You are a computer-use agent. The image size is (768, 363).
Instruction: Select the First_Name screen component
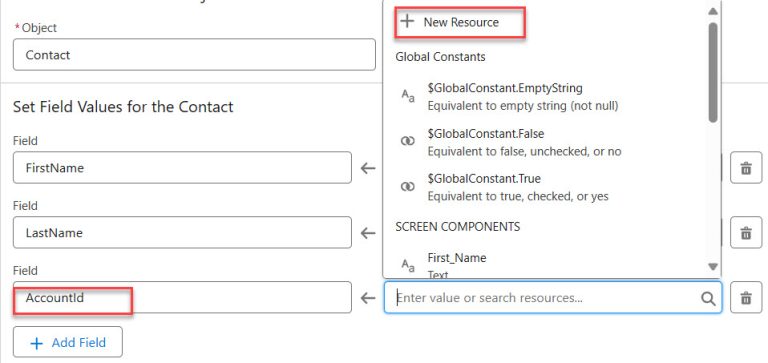pyautogui.click(x=456, y=258)
